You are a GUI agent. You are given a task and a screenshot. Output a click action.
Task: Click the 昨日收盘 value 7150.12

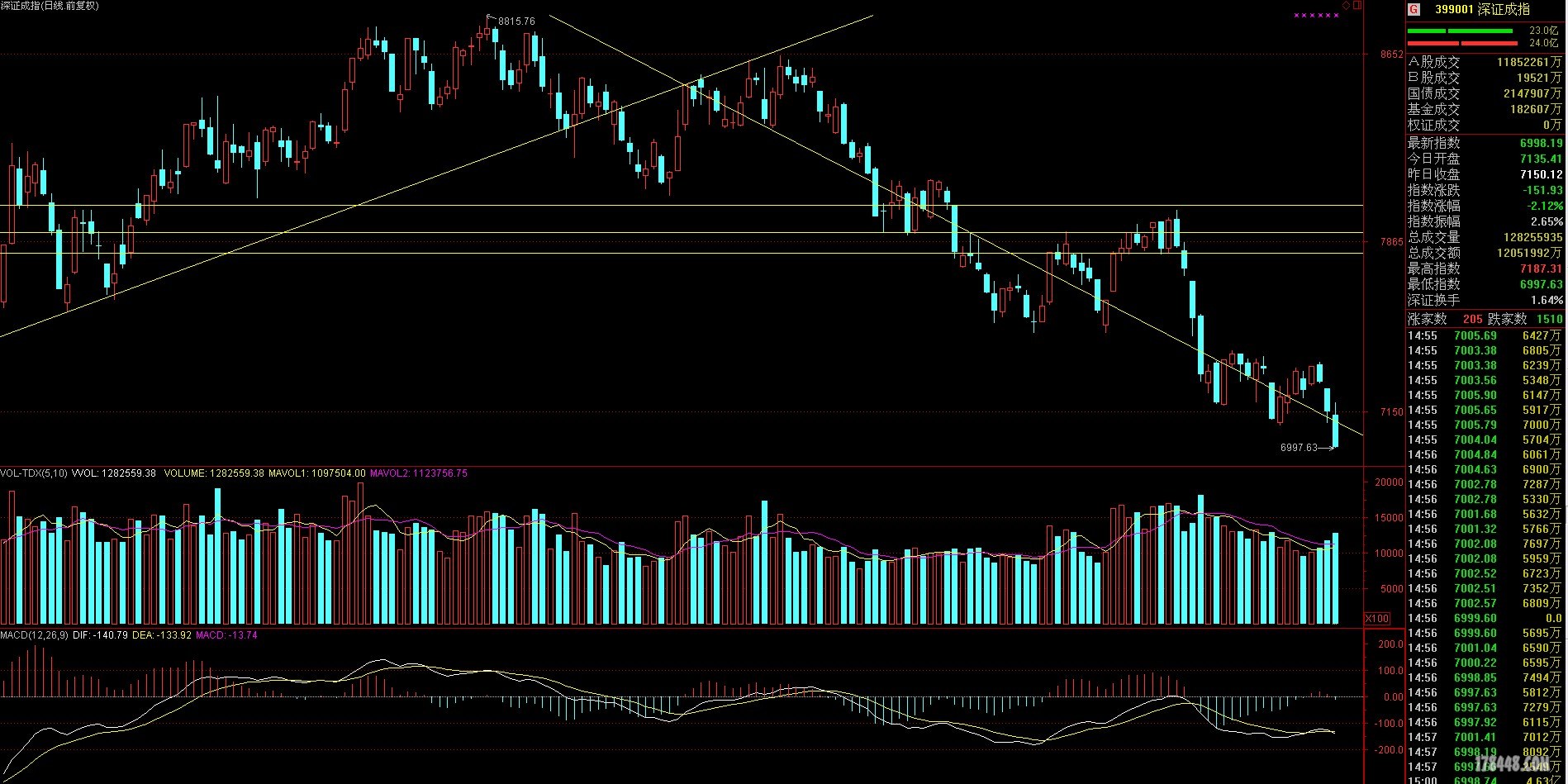pos(1542,174)
